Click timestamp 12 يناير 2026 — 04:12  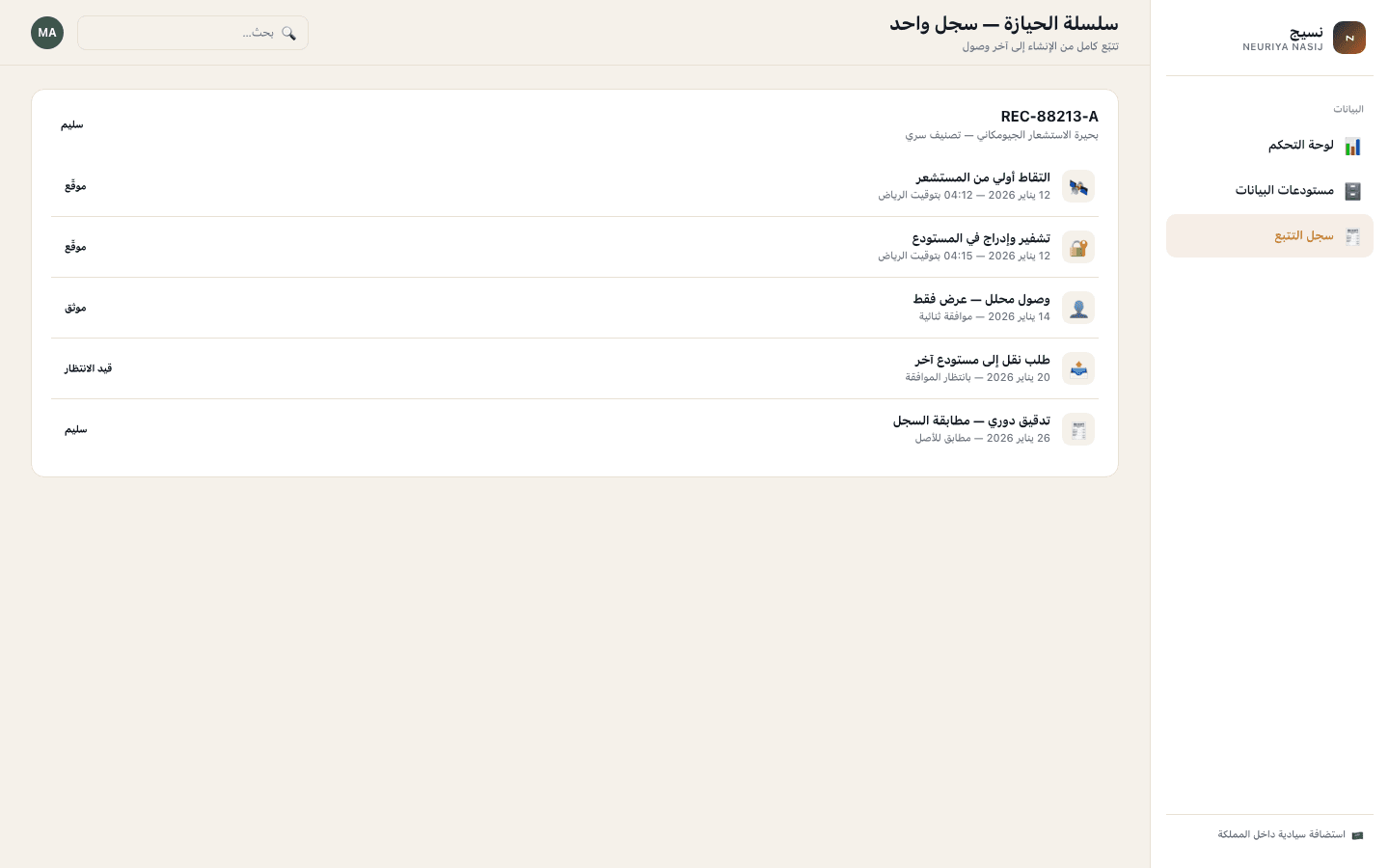pos(964,195)
